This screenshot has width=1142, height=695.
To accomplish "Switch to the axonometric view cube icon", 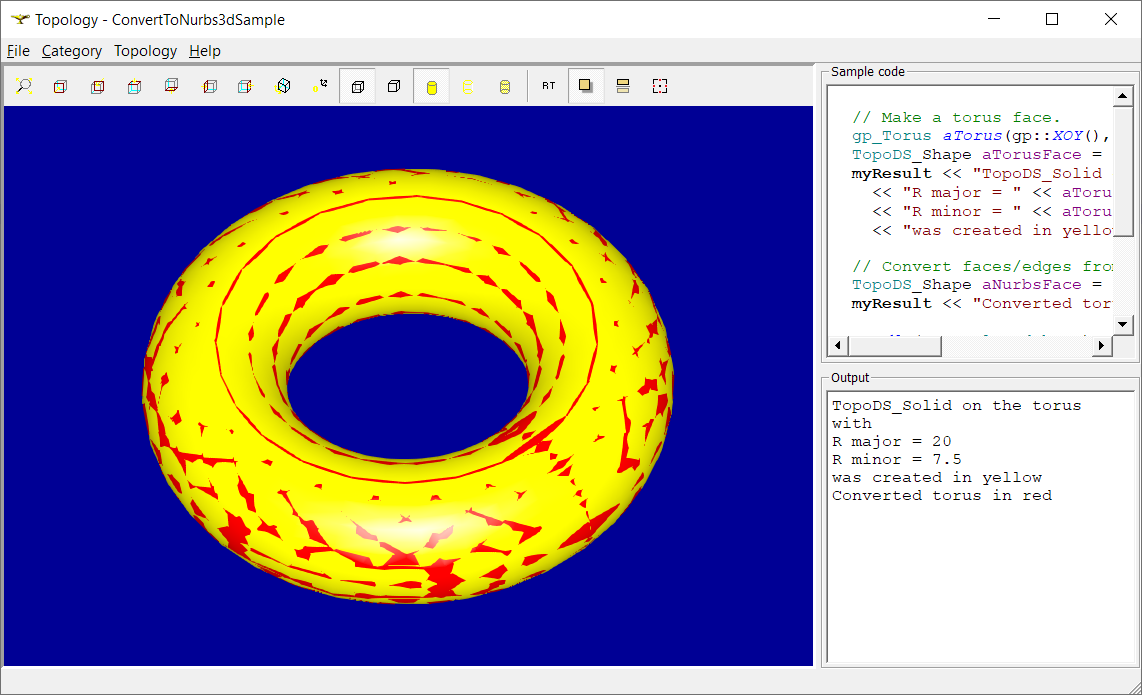I will (x=283, y=87).
